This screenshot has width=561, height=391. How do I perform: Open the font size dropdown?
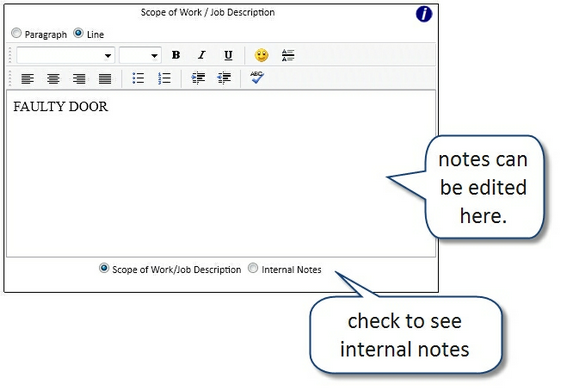(x=140, y=55)
